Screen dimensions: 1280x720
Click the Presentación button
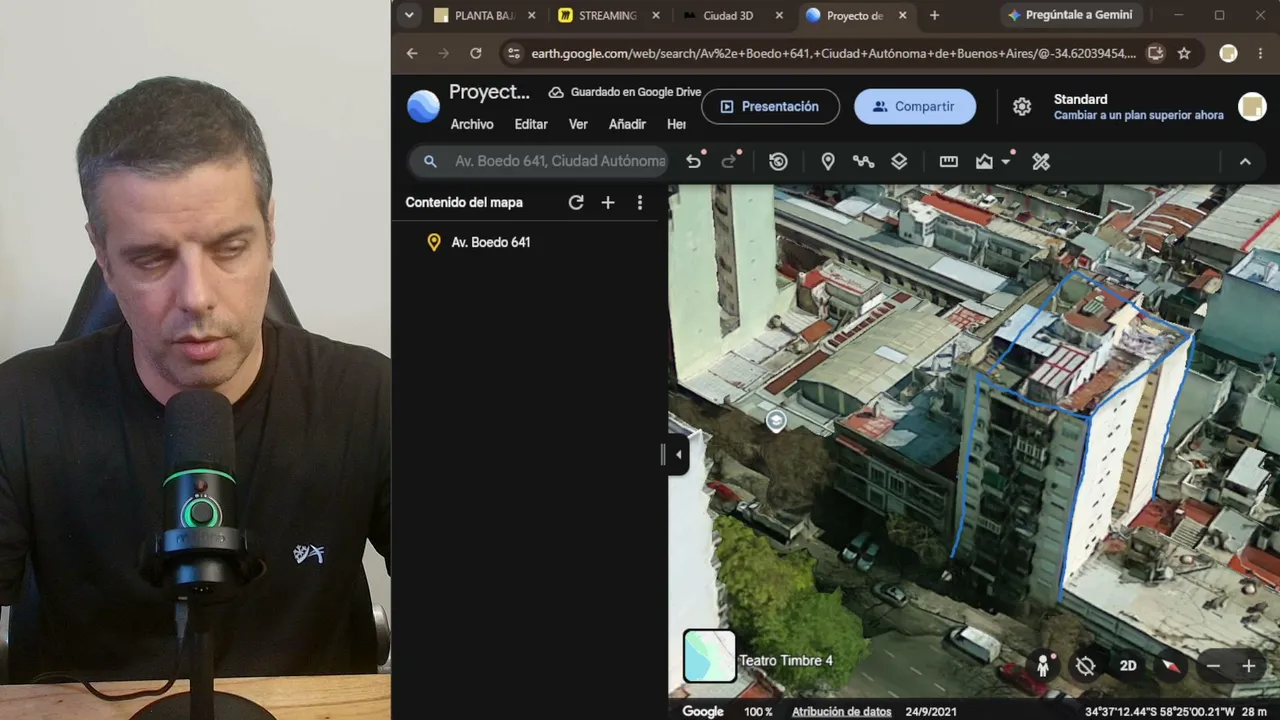(770, 106)
